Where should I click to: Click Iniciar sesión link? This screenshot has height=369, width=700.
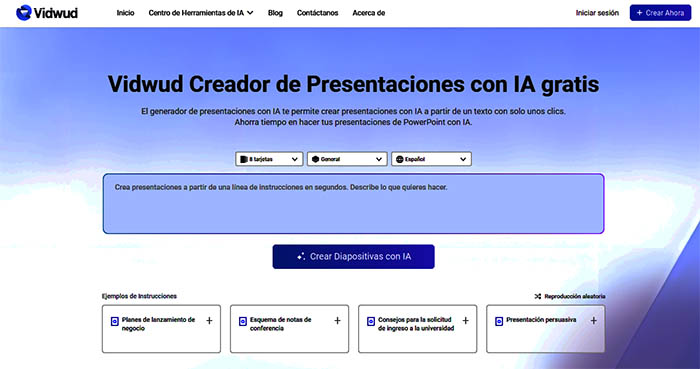pyautogui.click(x=597, y=13)
